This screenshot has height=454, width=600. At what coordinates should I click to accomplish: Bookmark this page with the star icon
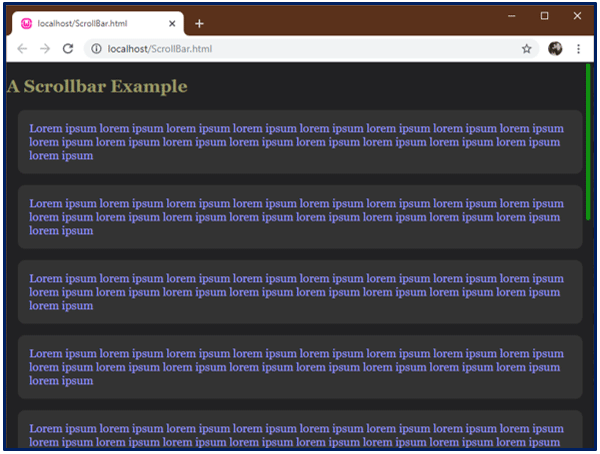click(x=527, y=49)
